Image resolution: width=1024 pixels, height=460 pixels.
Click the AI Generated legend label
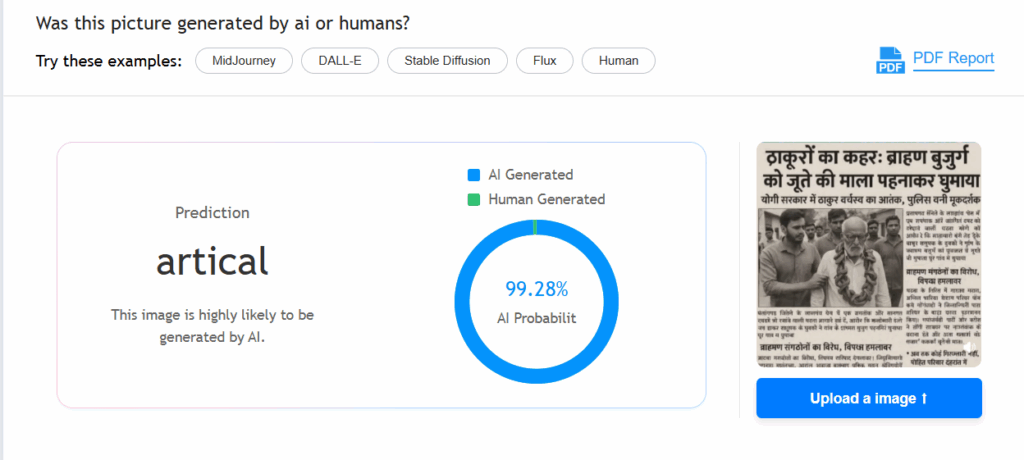[530, 175]
